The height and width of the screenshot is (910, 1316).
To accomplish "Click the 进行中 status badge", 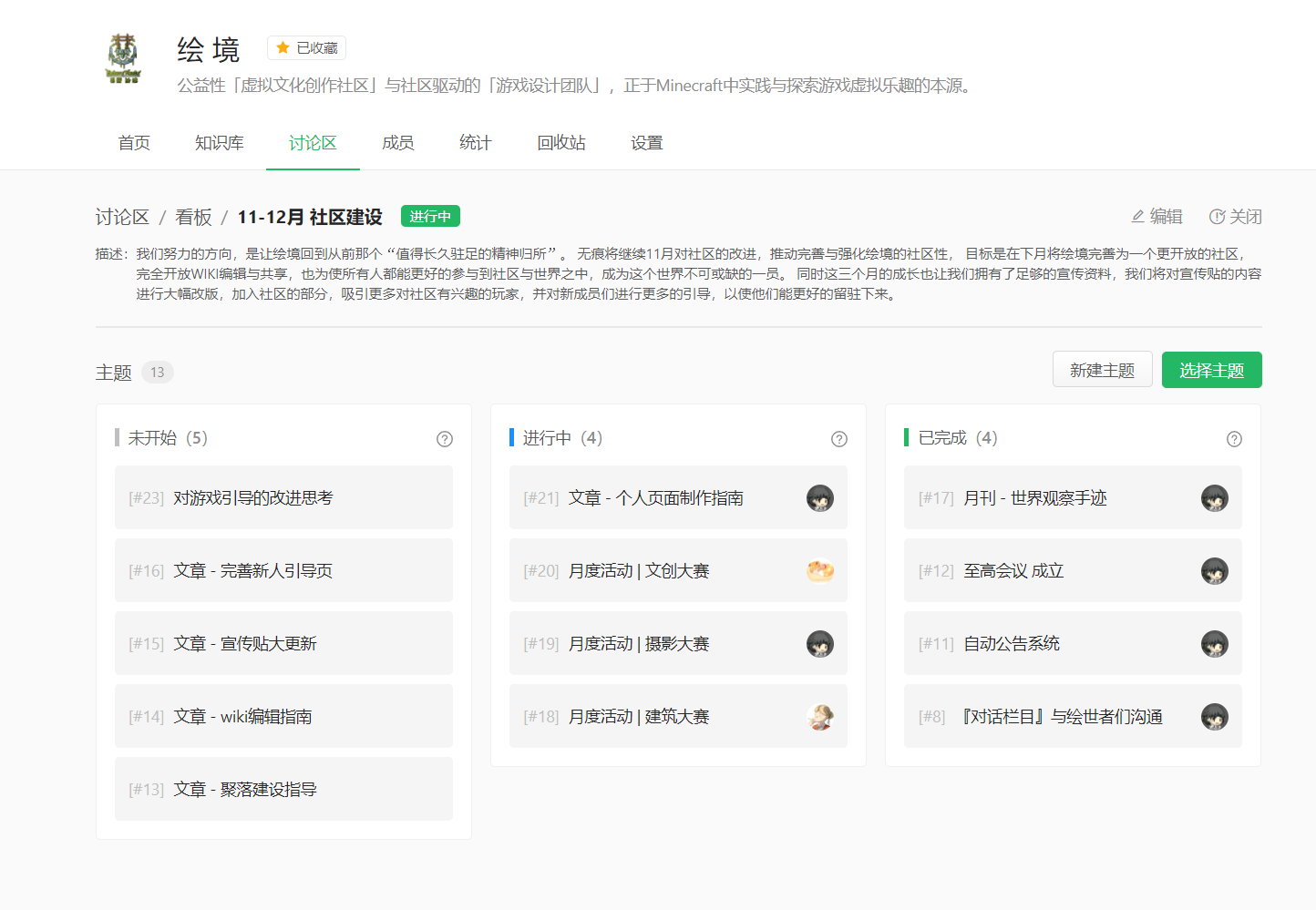I will pos(430,216).
